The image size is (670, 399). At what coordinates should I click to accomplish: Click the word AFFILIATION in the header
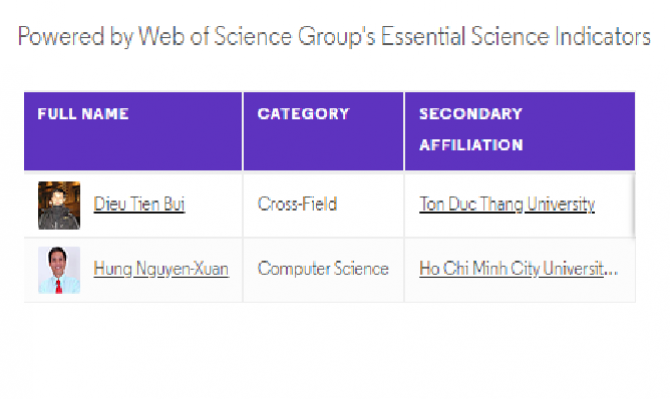[471, 145]
